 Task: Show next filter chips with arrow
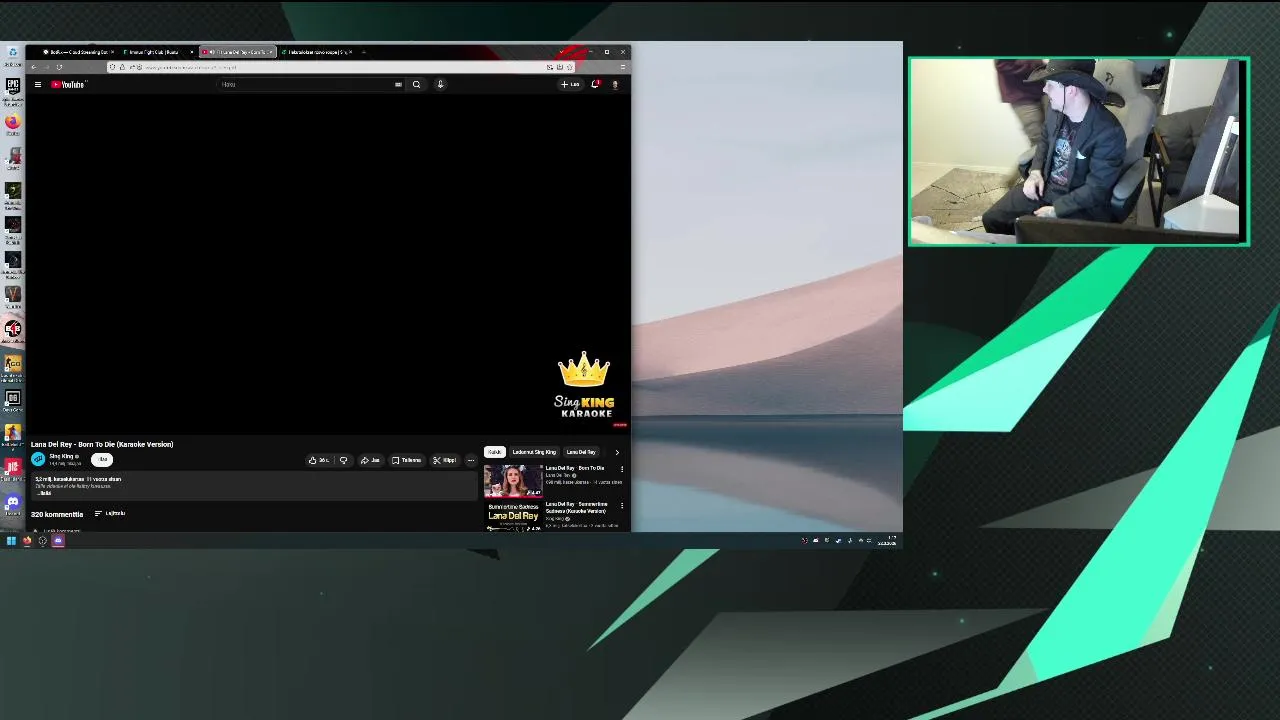(617, 452)
